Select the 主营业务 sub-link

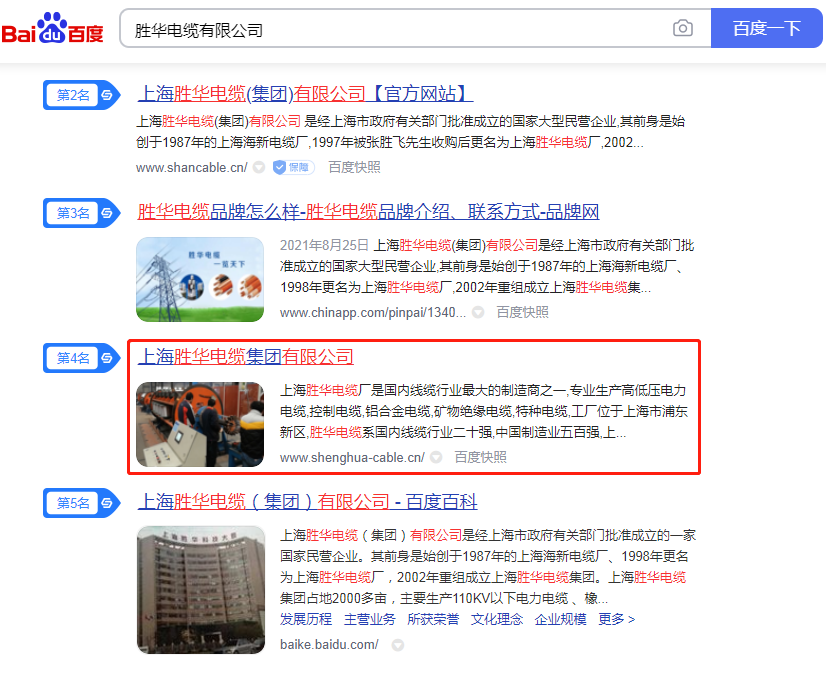[370, 619]
